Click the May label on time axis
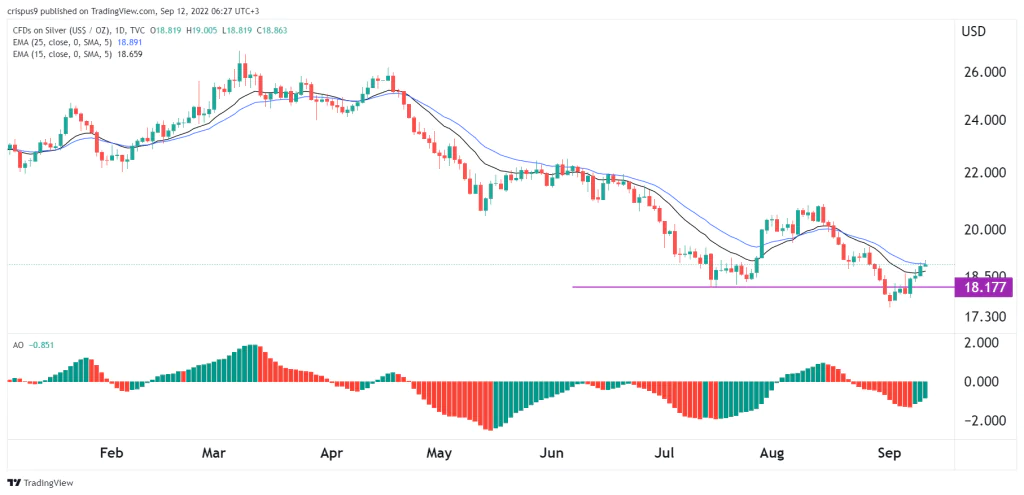1024x495 pixels. 438,453
